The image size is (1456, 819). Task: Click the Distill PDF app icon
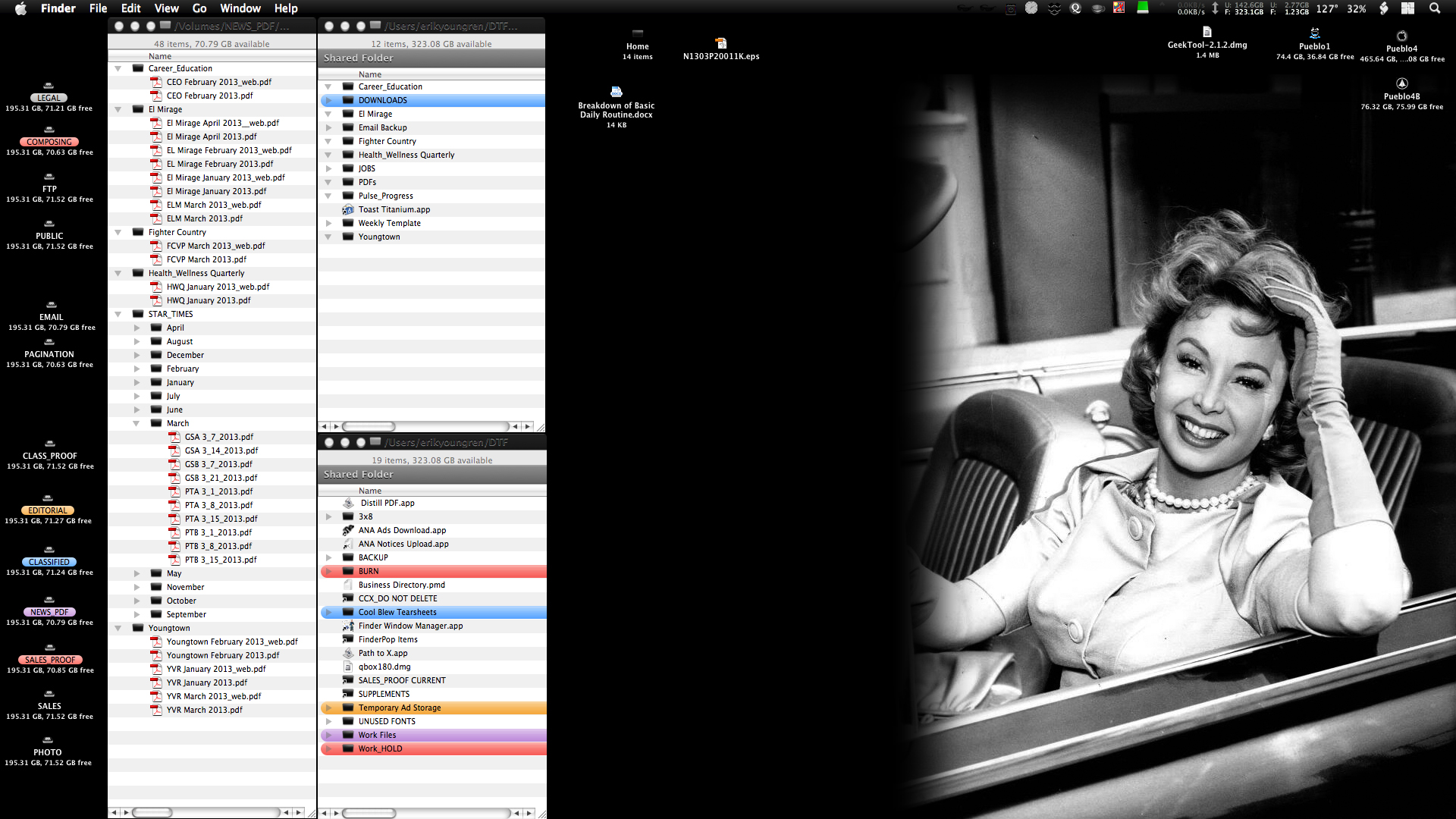(x=348, y=503)
